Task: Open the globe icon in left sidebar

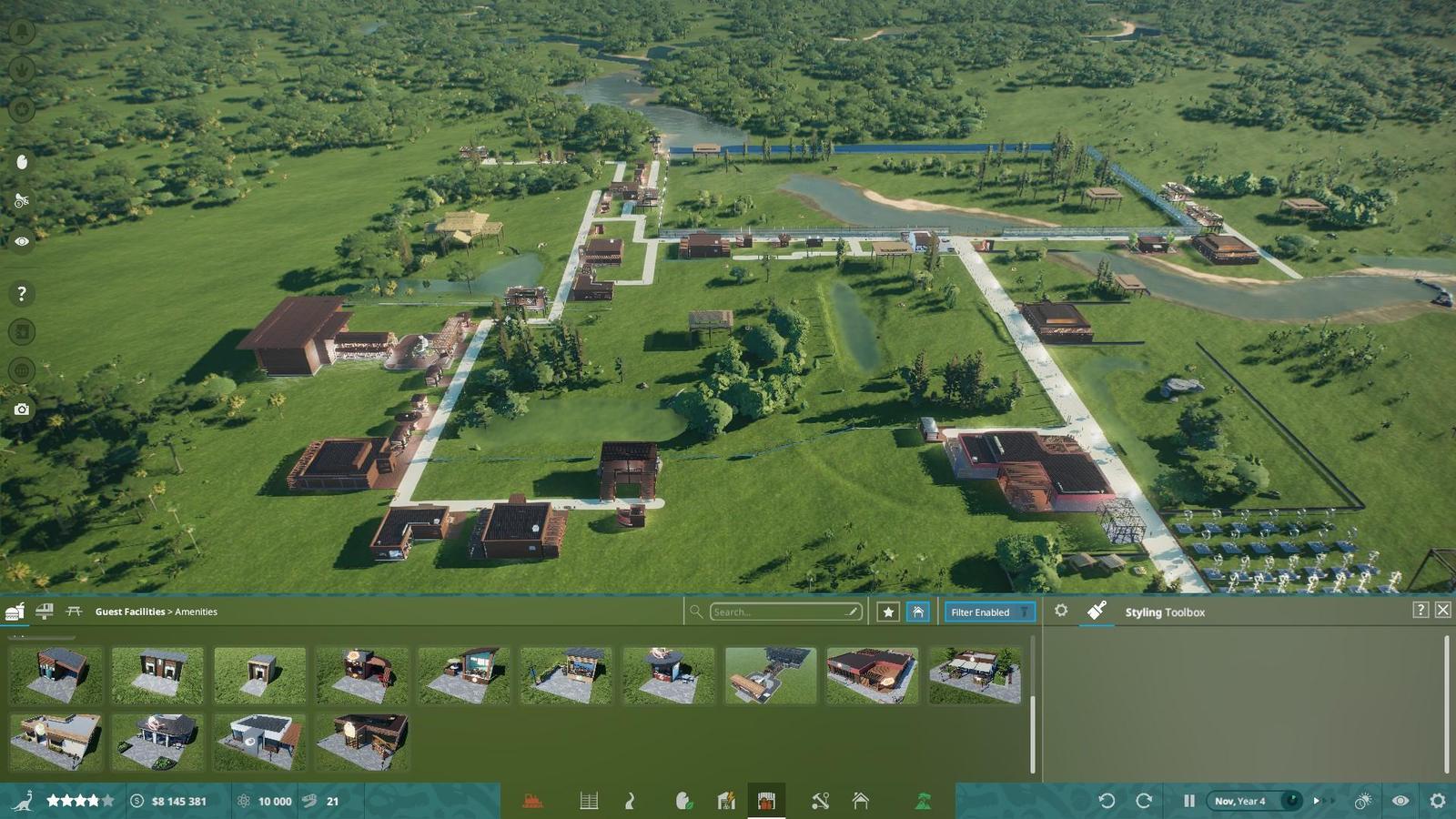Action: coord(21,370)
